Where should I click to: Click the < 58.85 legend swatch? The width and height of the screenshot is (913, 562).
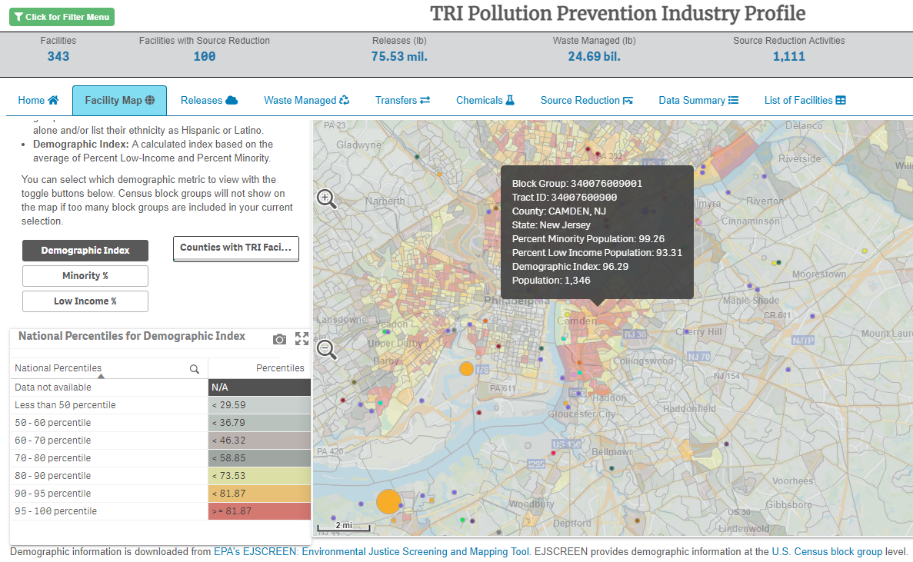click(x=260, y=458)
